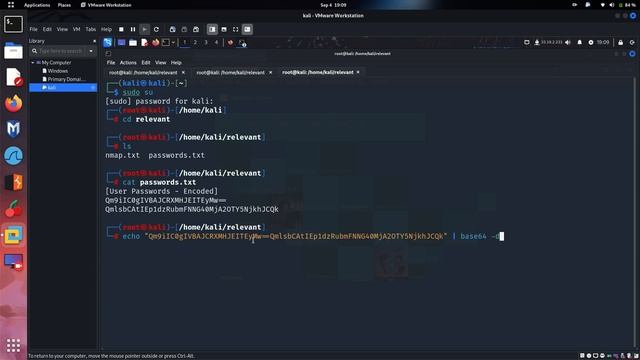Image resolution: width=640 pixels, height=360 pixels.
Task: Toggle the VMware library sidebar view
Action: (x=212, y=29)
